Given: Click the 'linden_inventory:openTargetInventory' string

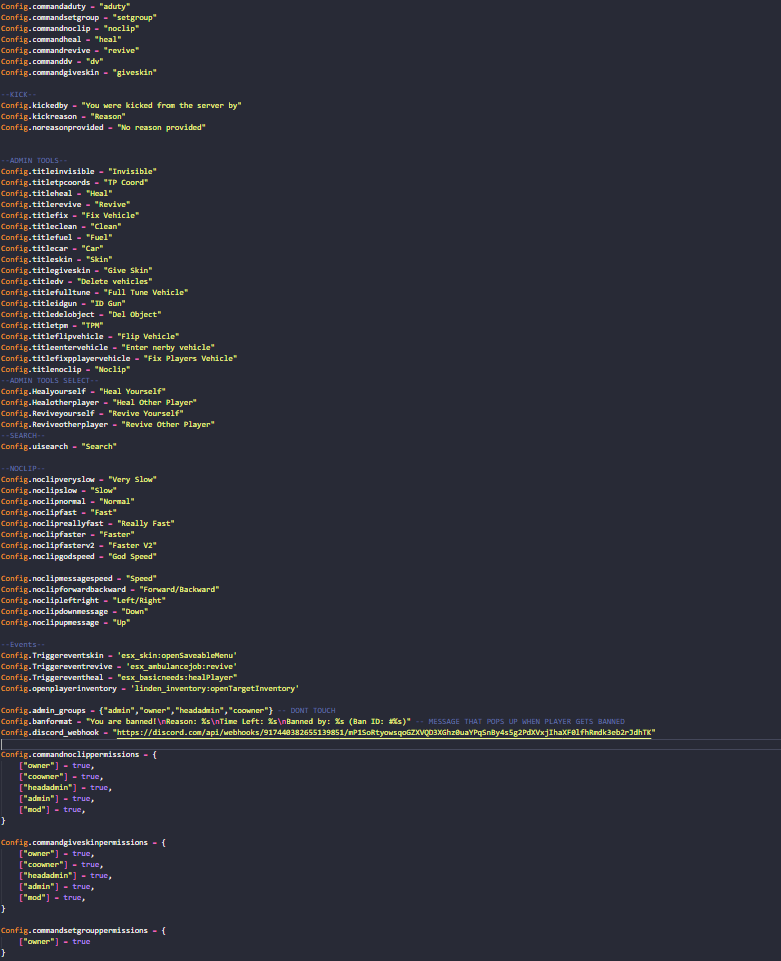Looking at the screenshot, I should click(215, 689).
